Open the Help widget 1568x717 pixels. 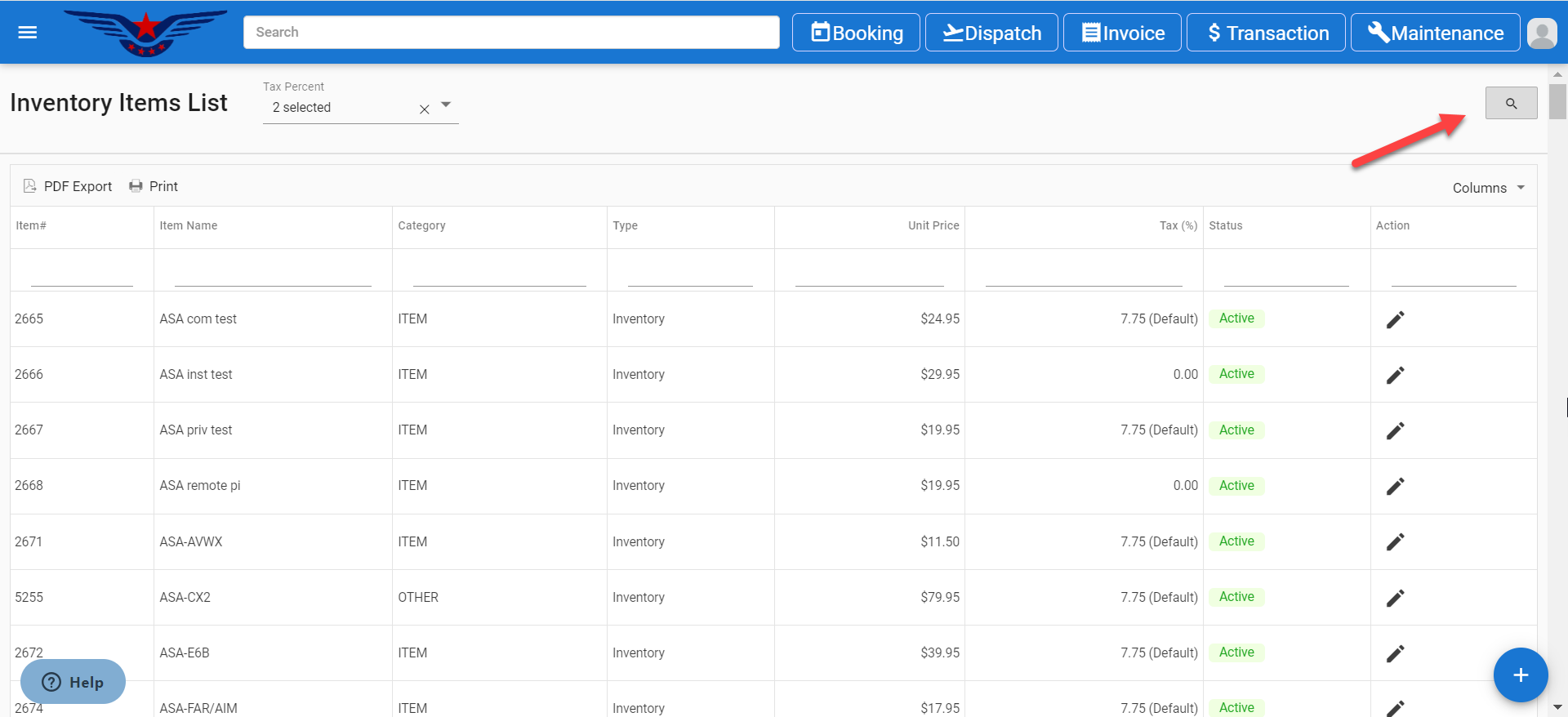73,682
